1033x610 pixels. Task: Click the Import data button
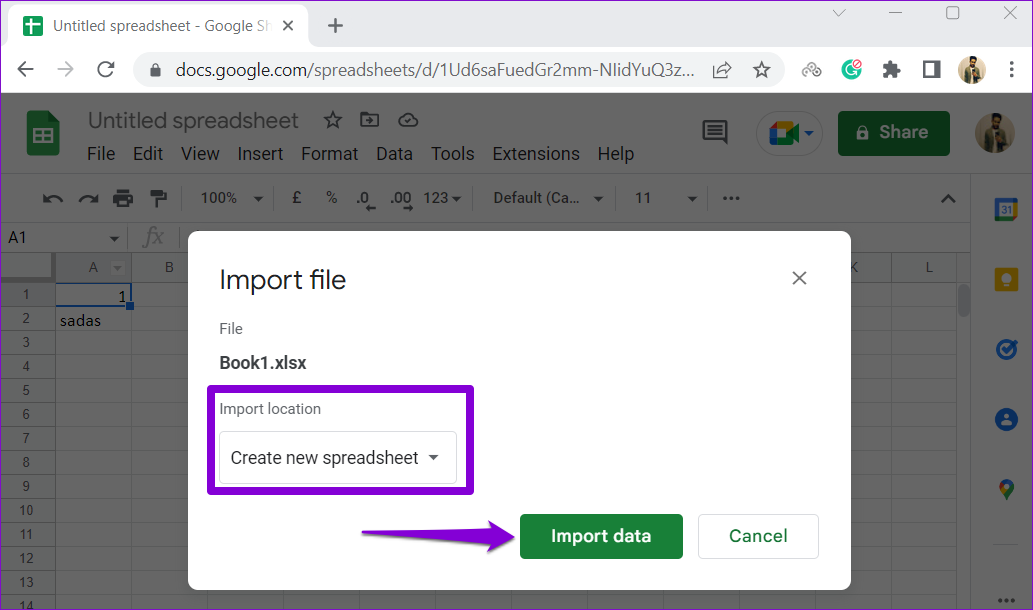coord(601,536)
